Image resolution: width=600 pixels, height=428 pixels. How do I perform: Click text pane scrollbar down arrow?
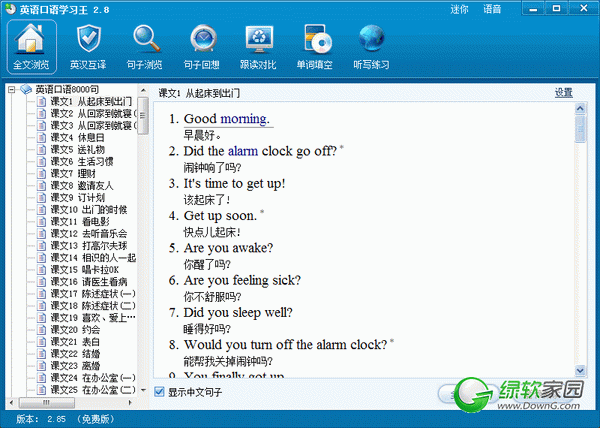(x=580, y=370)
